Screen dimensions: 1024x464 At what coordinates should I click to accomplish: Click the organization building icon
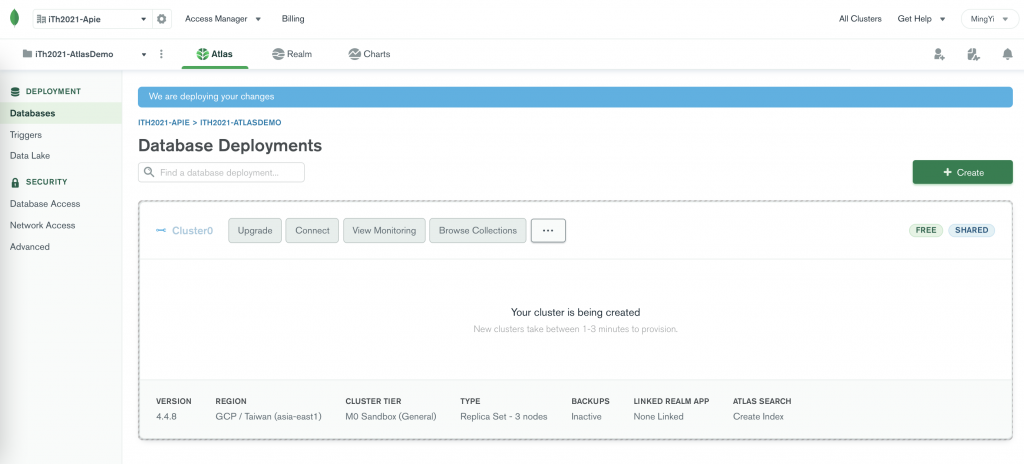(42, 19)
